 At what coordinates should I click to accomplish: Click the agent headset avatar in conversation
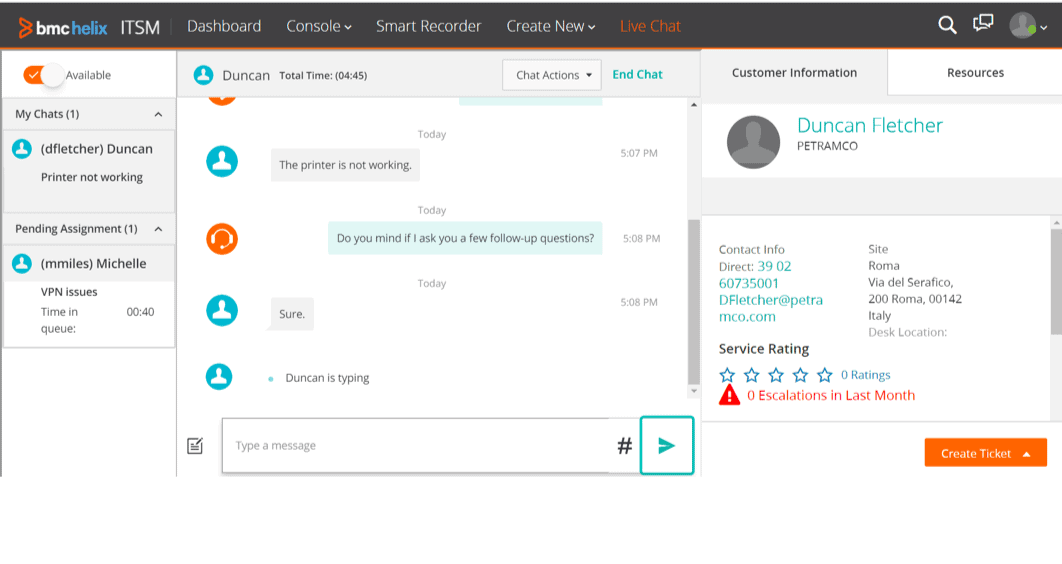[222, 238]
